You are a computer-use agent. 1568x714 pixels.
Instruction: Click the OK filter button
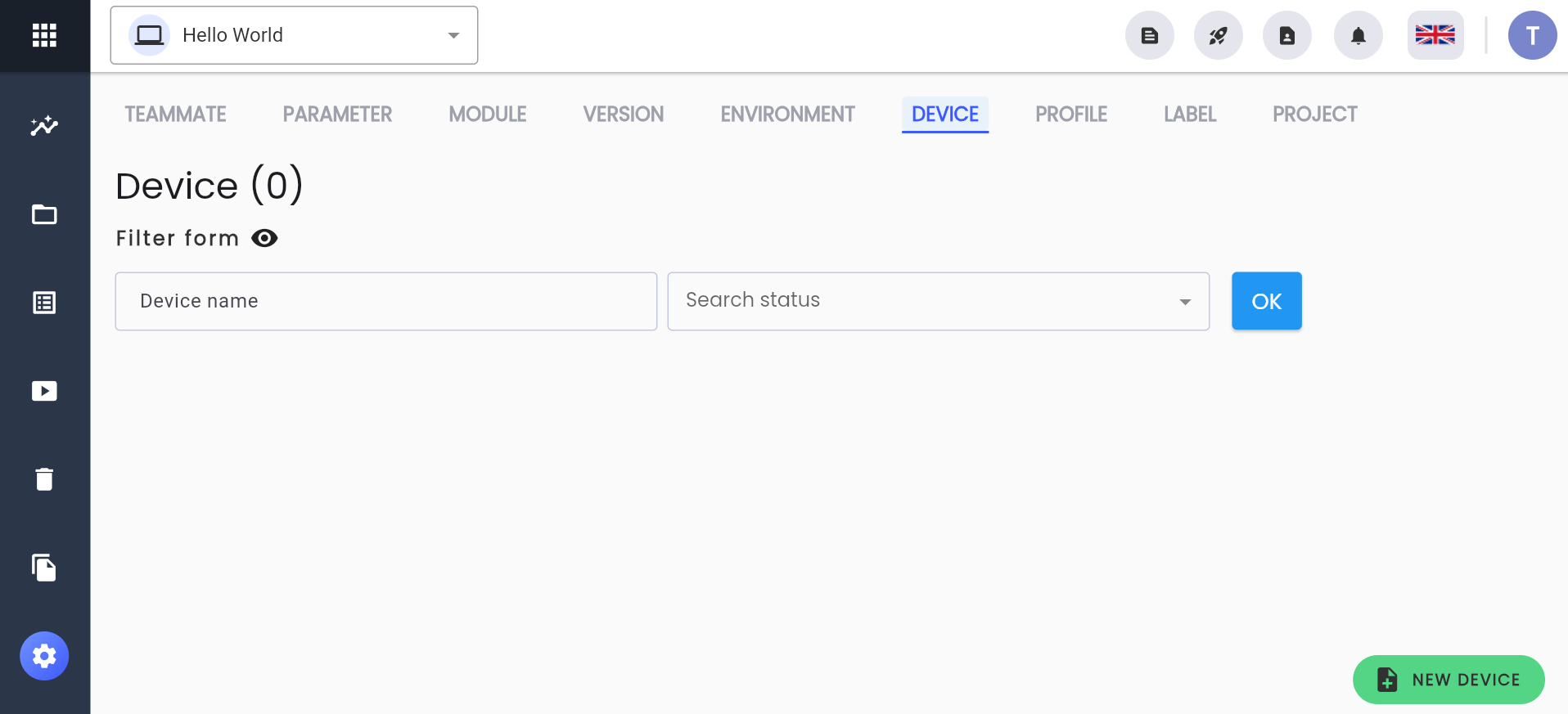1267,301
